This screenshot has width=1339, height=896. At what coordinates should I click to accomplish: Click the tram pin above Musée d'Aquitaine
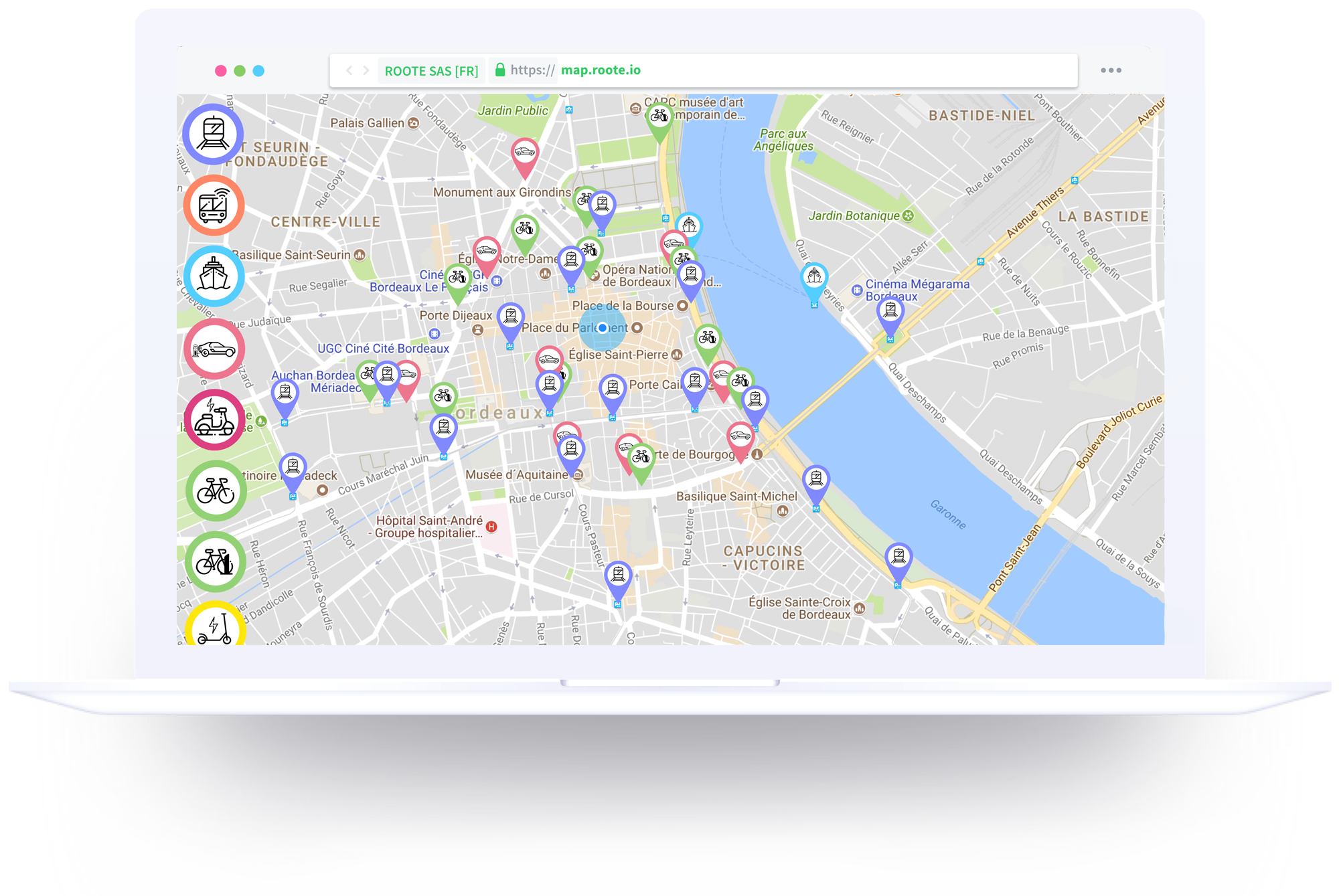[571, 455]
